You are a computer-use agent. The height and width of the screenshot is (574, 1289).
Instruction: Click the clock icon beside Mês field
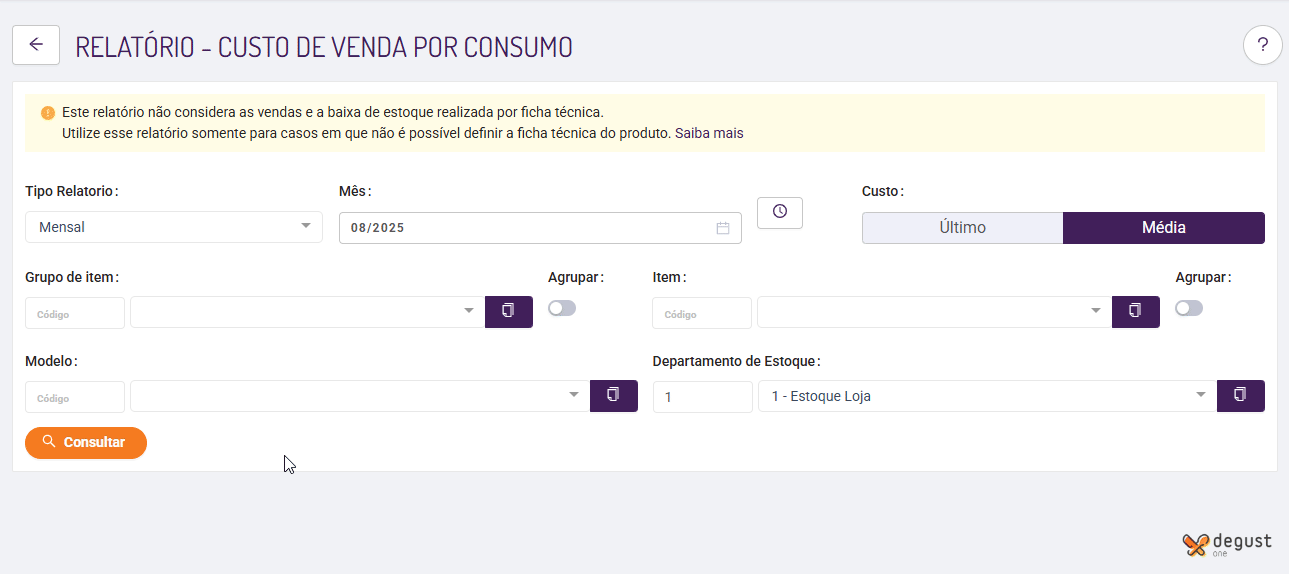tap(780, 212)
